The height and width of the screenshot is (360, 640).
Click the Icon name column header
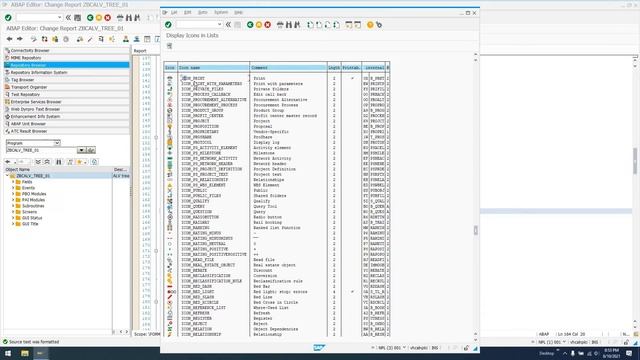tap(213, 68)
